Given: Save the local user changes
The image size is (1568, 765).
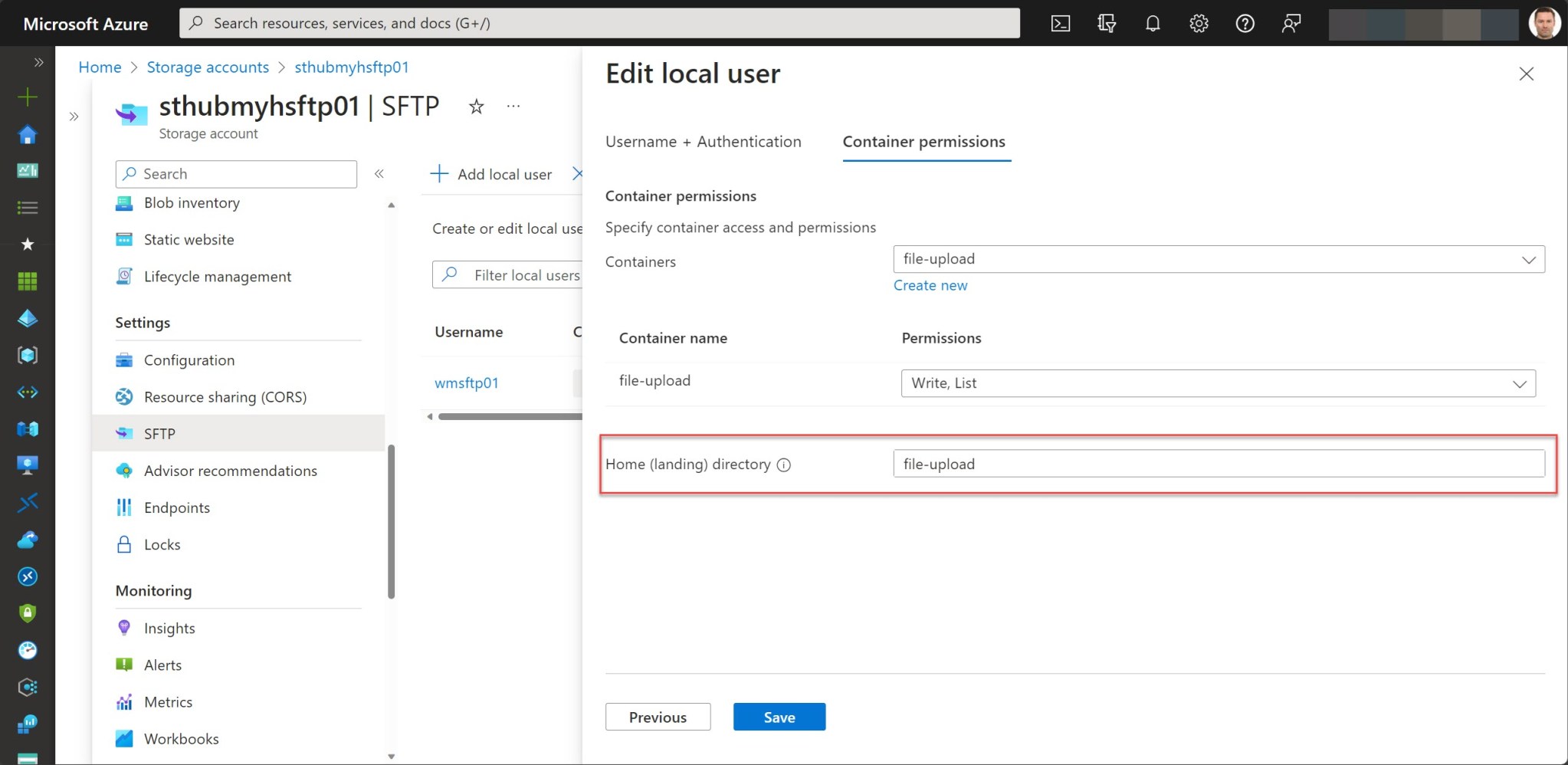Looking at the screenshot, I should pyautogui.click(x=779, y=717).
